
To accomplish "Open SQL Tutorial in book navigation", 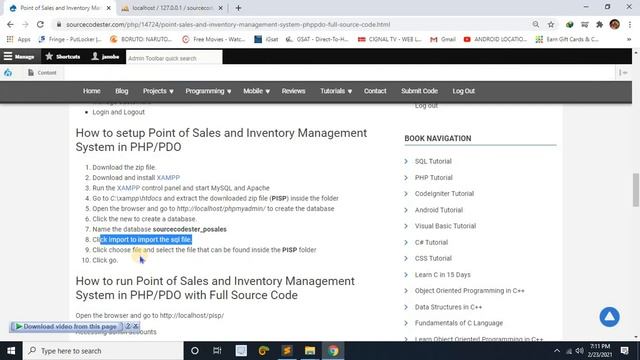I will 433,161.
